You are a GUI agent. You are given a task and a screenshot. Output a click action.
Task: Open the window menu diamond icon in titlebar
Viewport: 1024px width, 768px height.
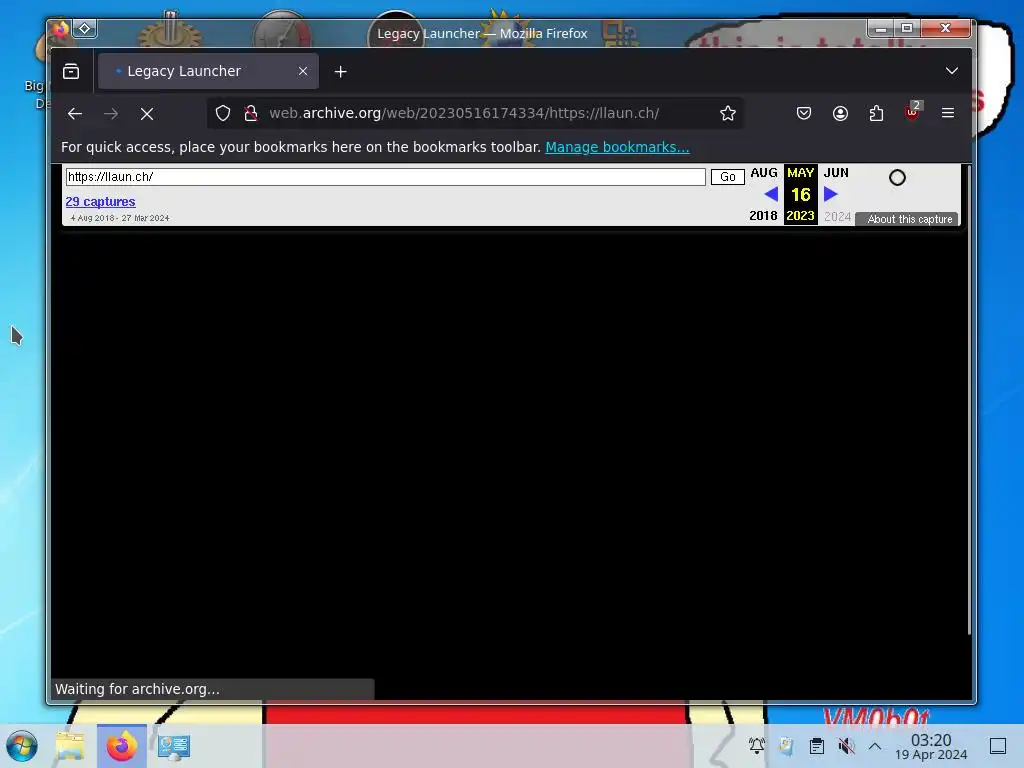85,28
